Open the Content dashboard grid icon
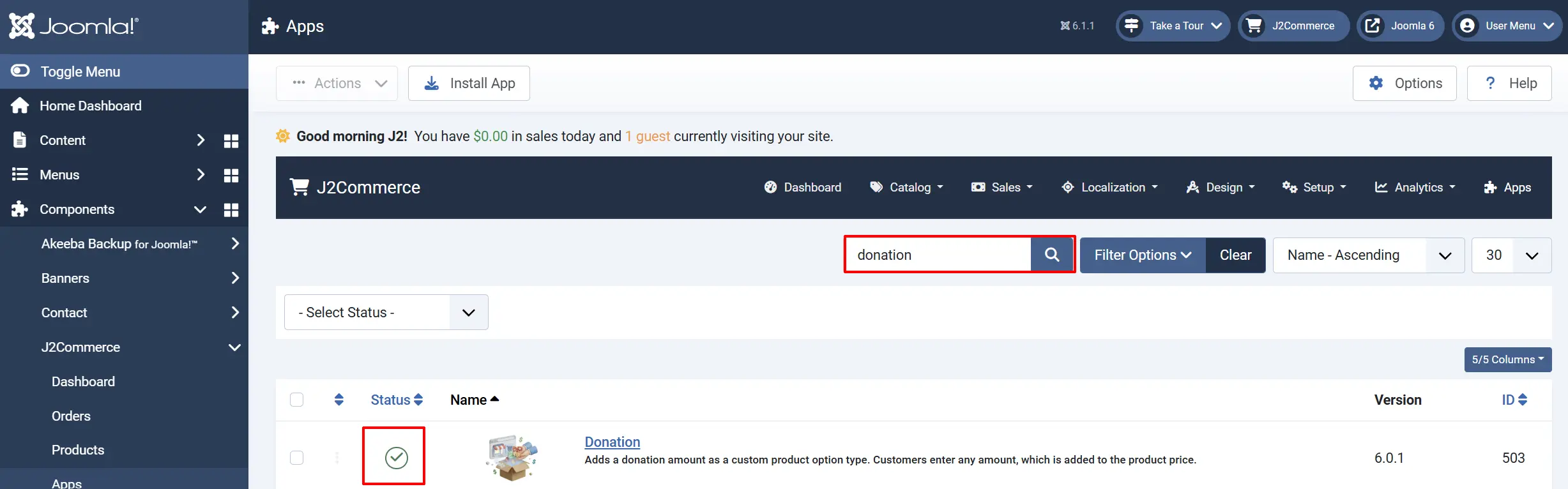Viewport: 1568px width, 489px height. [231, 141]
